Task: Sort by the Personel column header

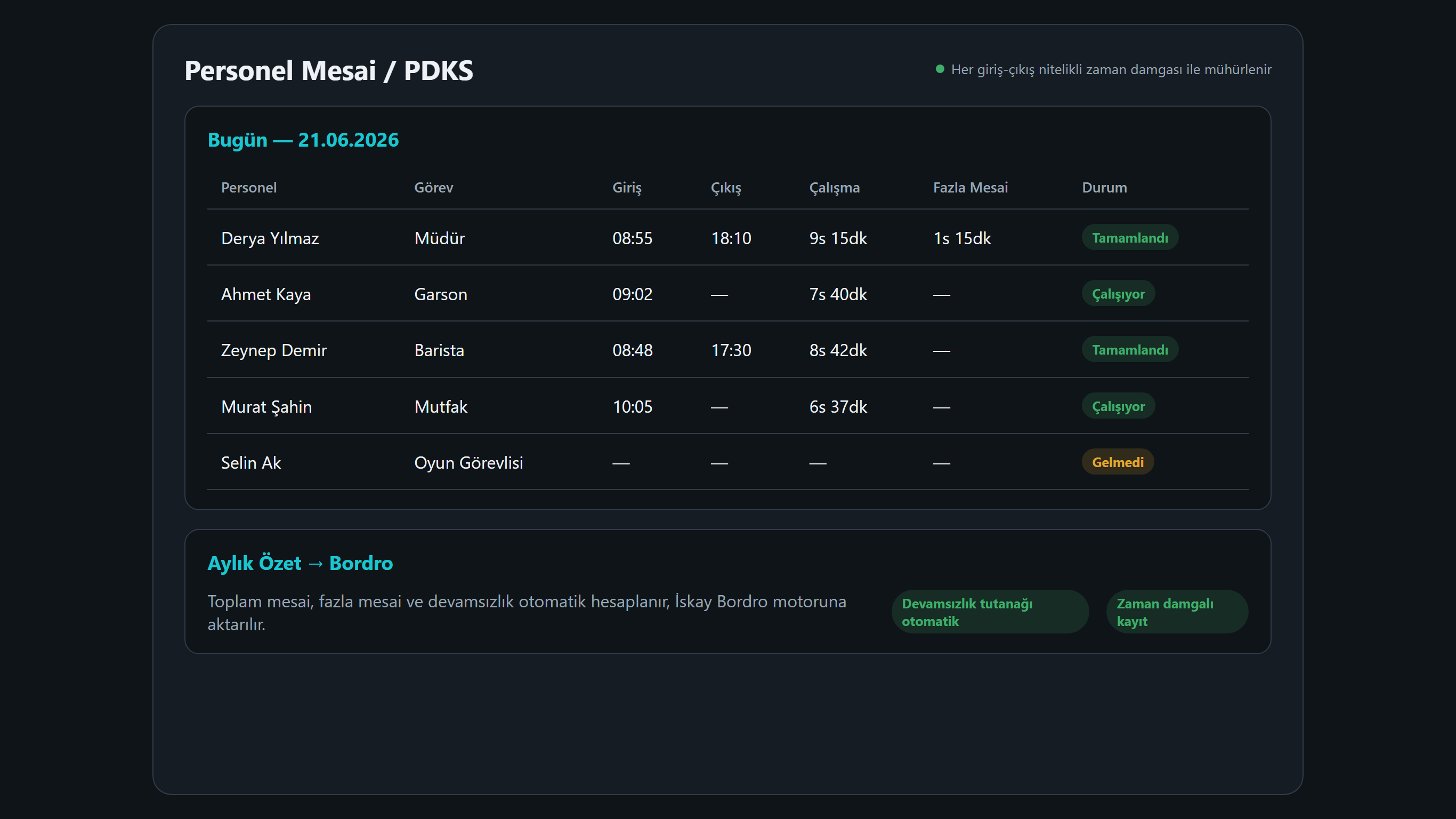Action: point(249,187)
